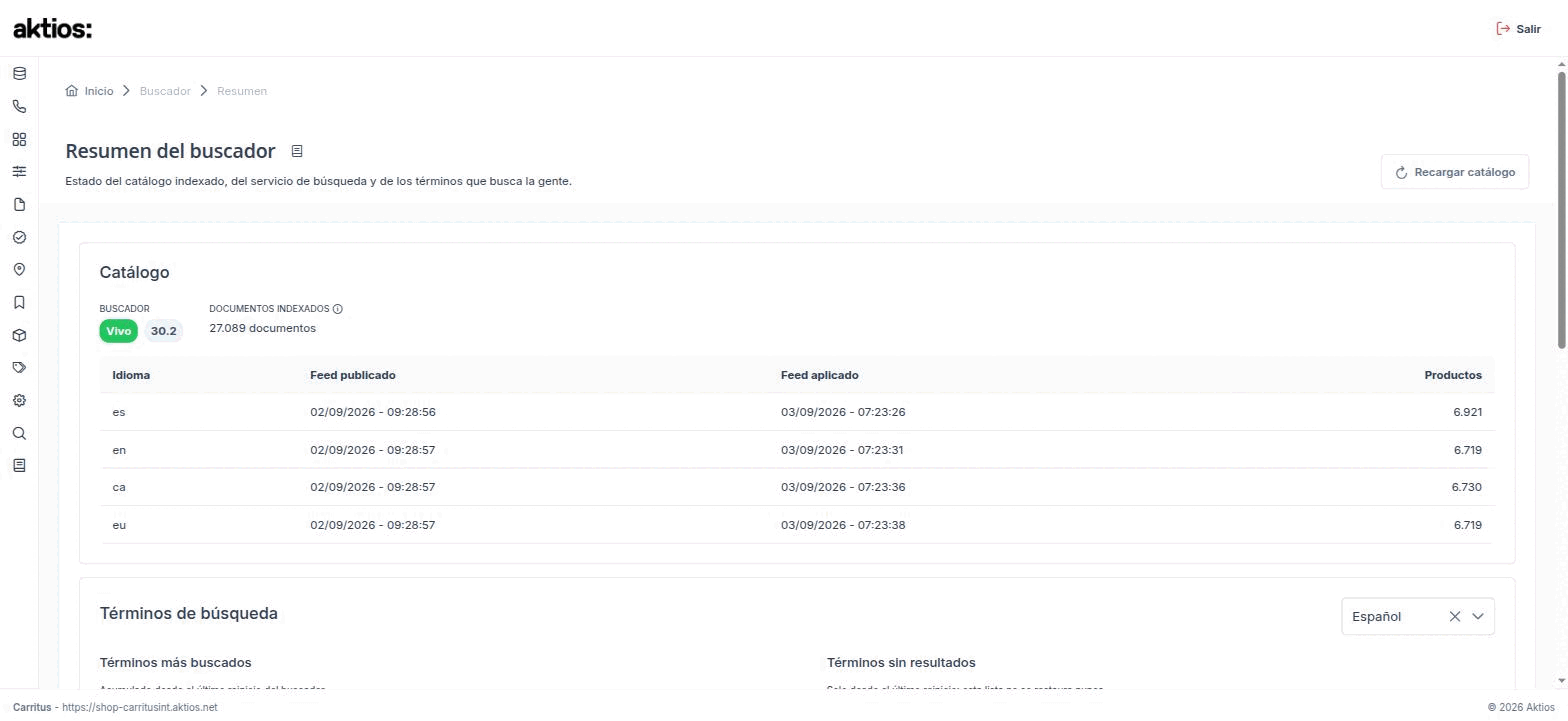Click feed applied time 07:23:26
This screenshot has width=1568, height=721.
pyautogui.click(x=843, y=412)
